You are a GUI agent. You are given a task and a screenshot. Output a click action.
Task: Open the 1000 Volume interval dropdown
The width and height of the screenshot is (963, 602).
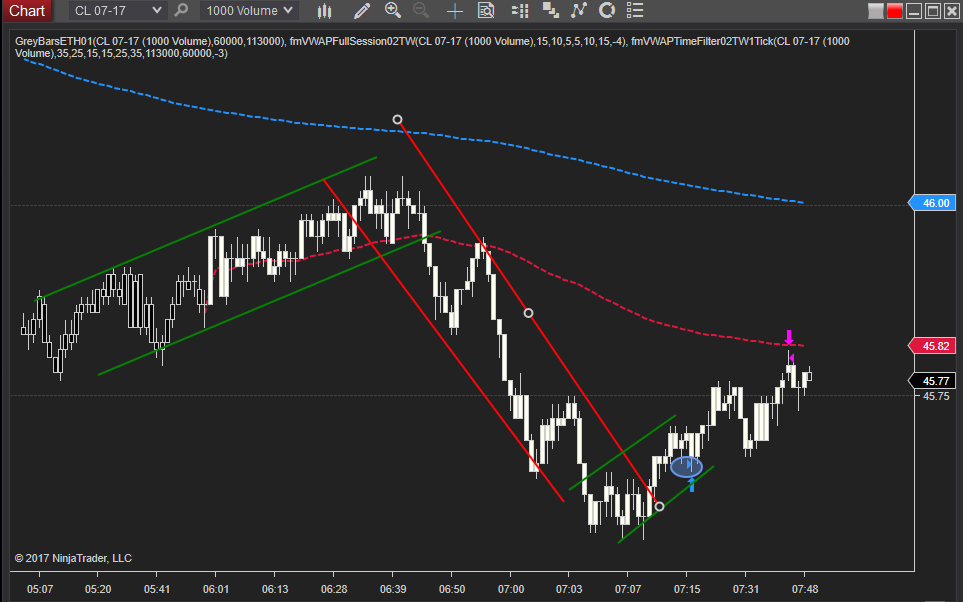point(249,10)
